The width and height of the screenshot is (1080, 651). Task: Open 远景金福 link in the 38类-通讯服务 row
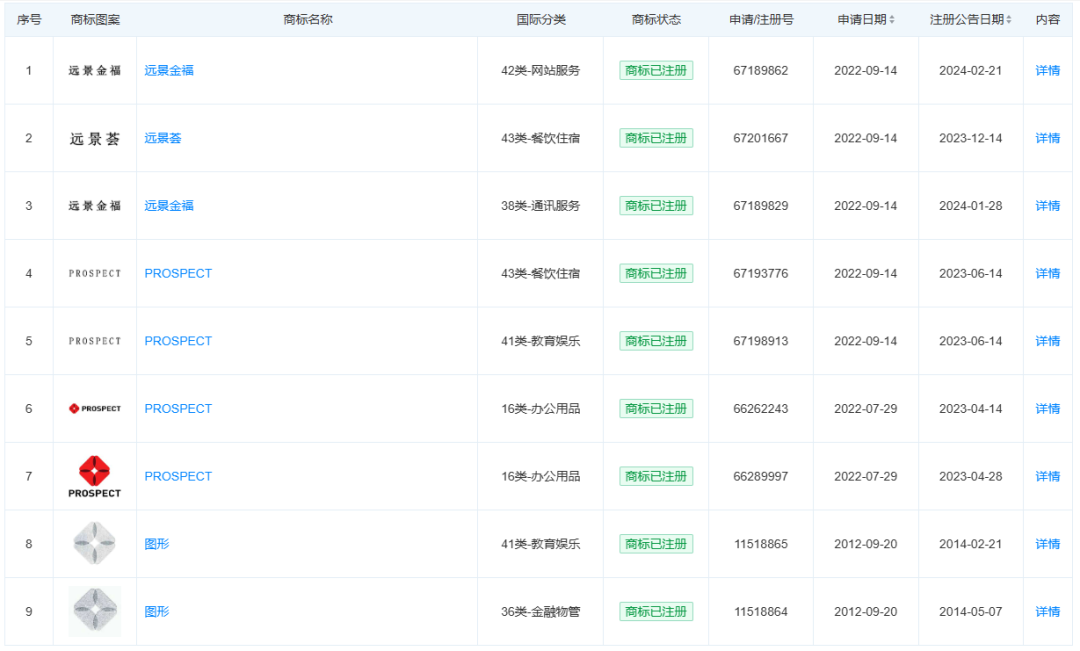tap(169, 206)
